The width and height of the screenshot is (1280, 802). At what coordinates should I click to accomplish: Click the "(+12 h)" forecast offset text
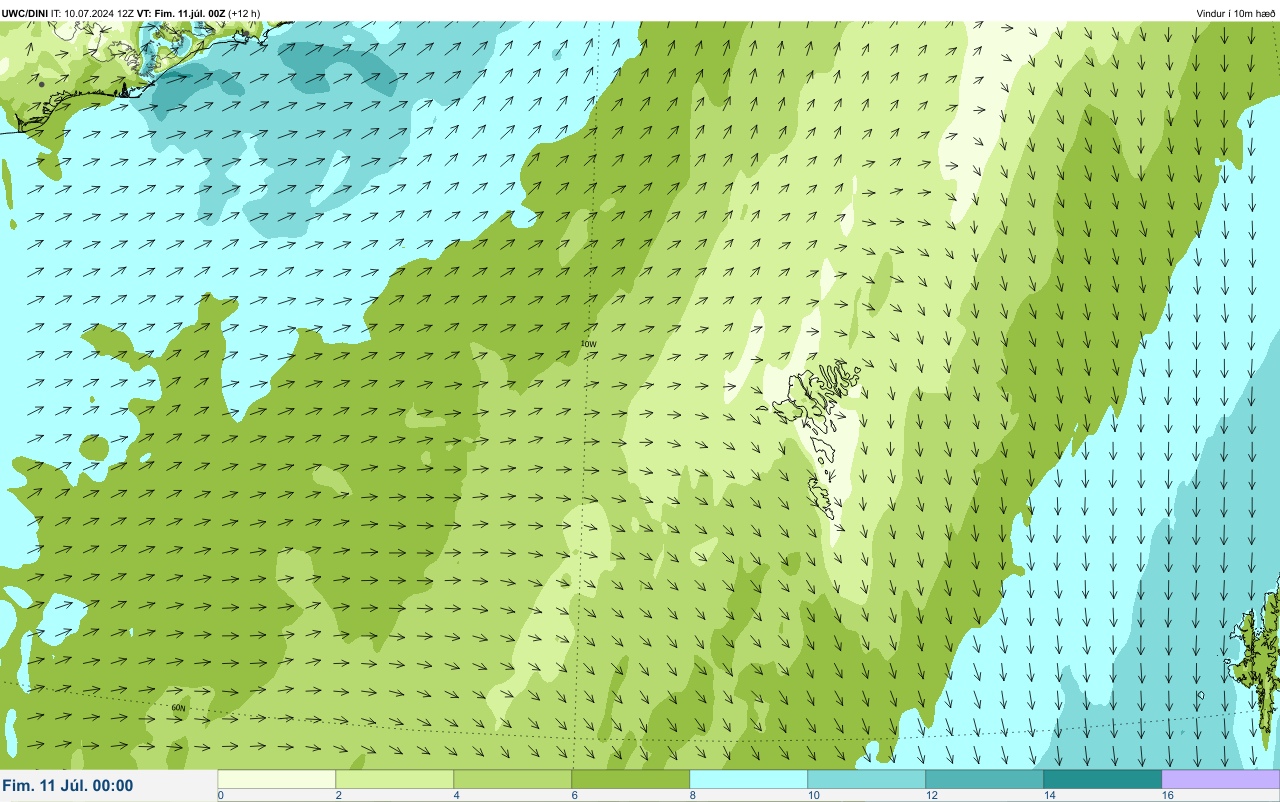coord(245,13)
